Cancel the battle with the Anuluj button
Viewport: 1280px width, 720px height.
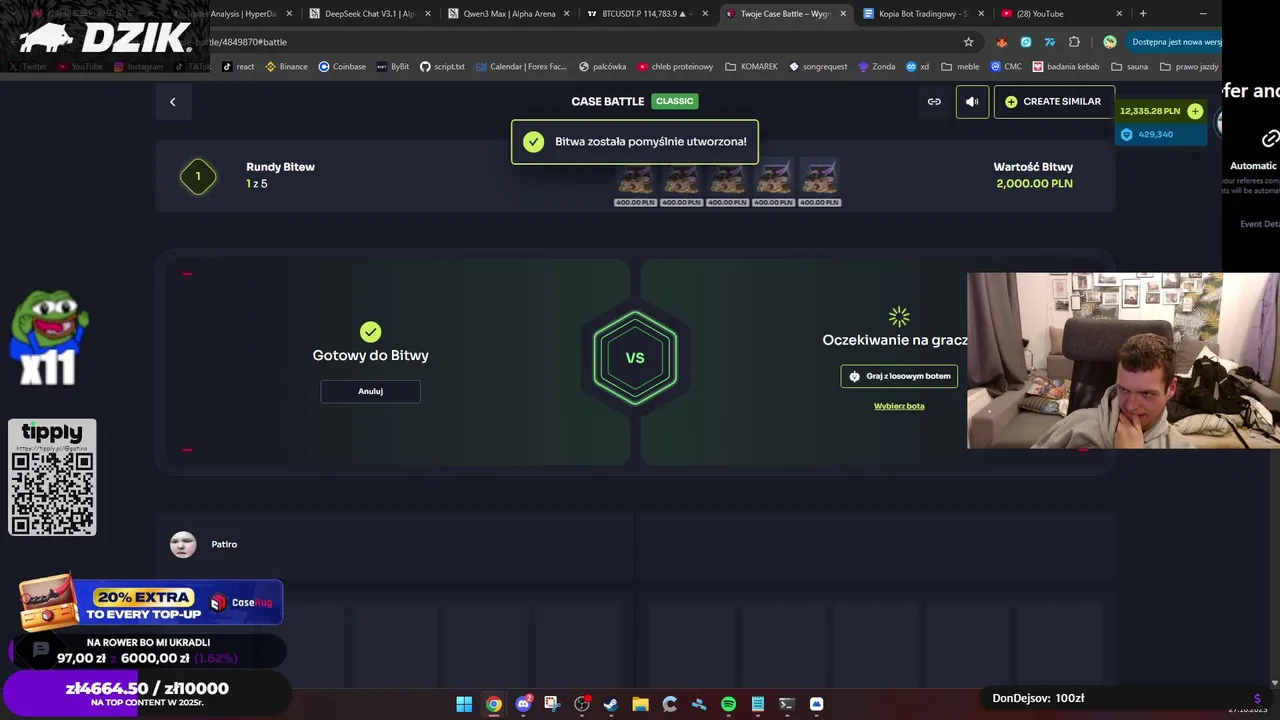click(370, 391)
